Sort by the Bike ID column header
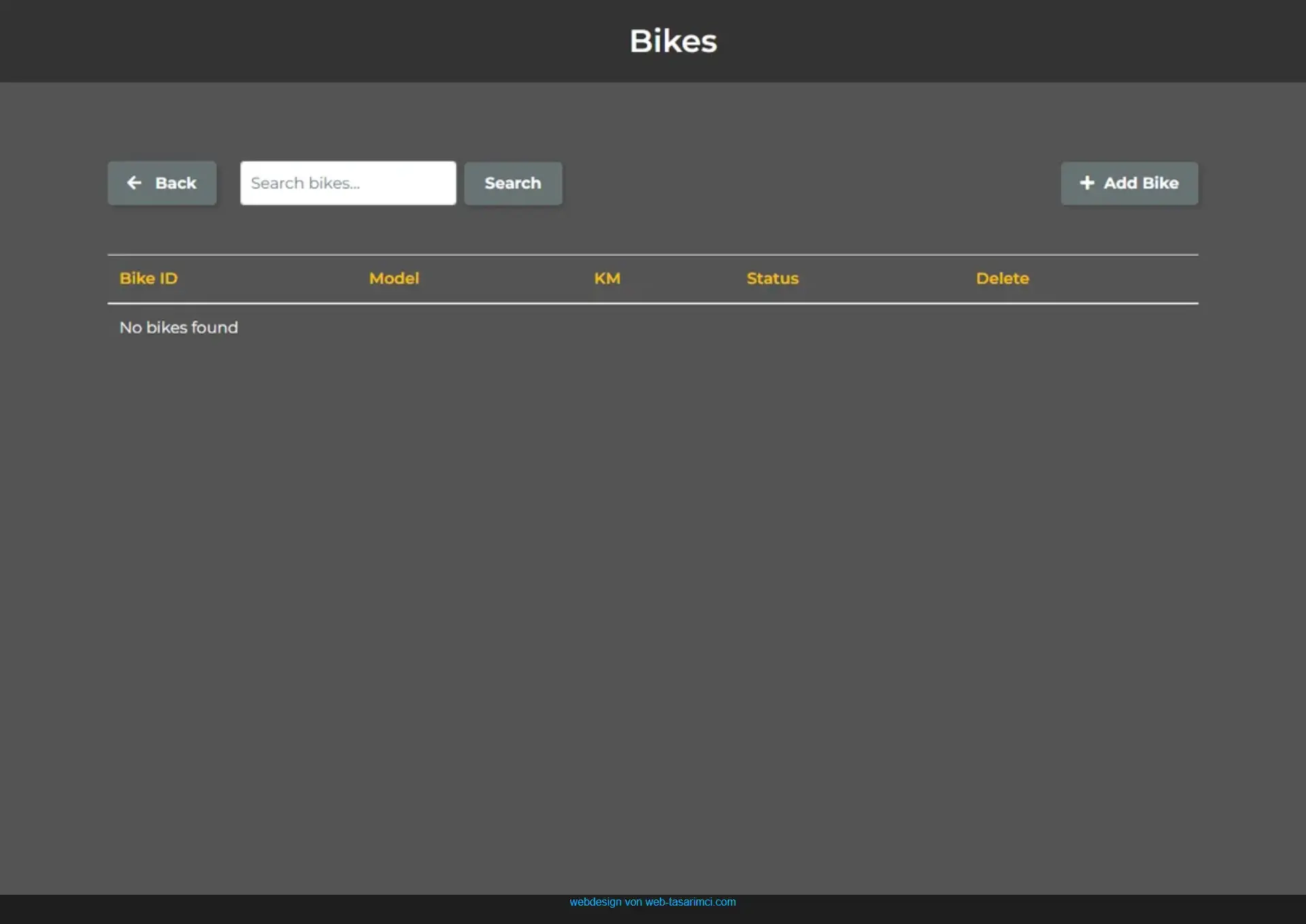 pyautogui.click(x=148, y=279)
